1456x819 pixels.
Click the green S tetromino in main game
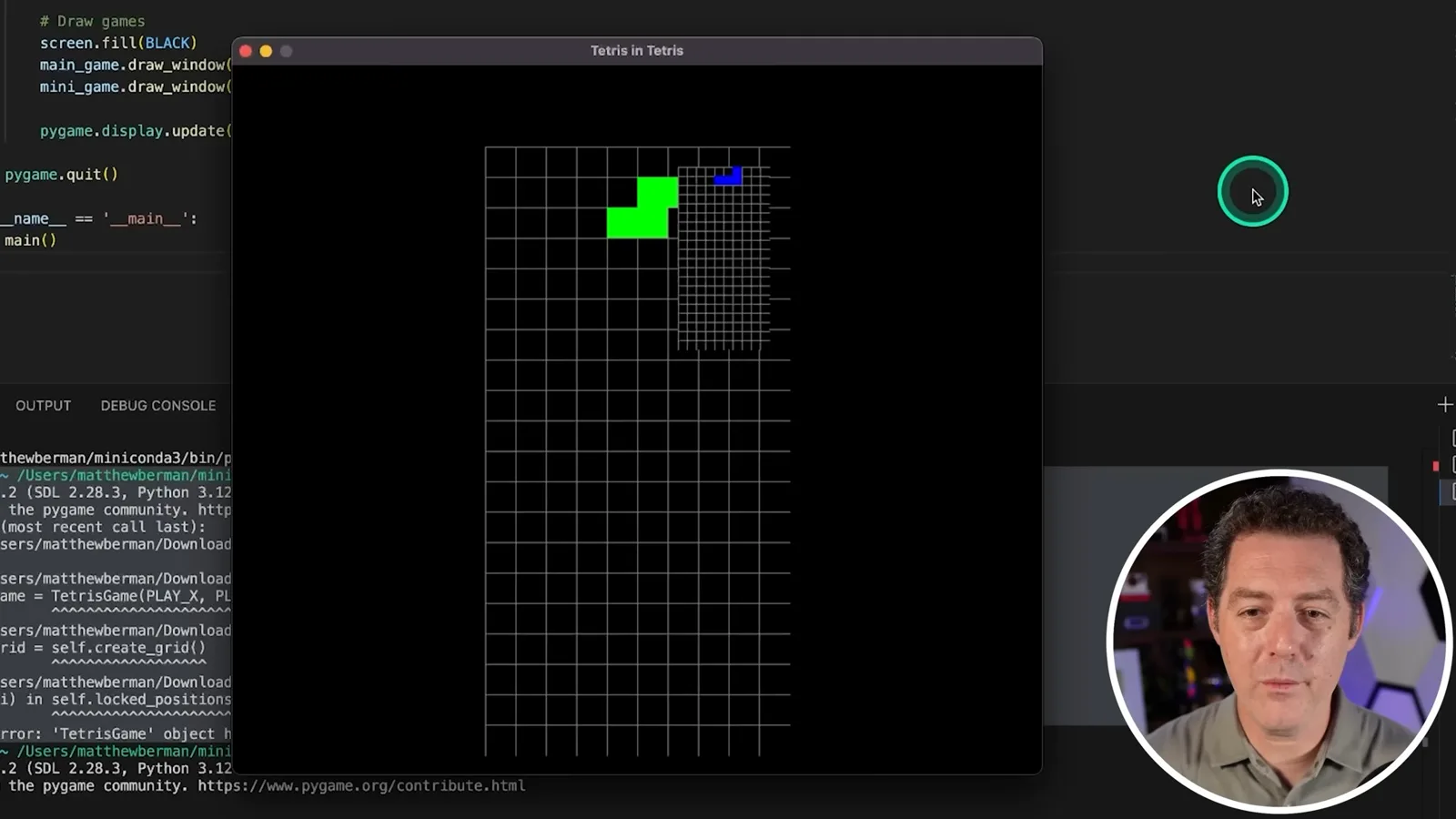click(x=642, y=208)
